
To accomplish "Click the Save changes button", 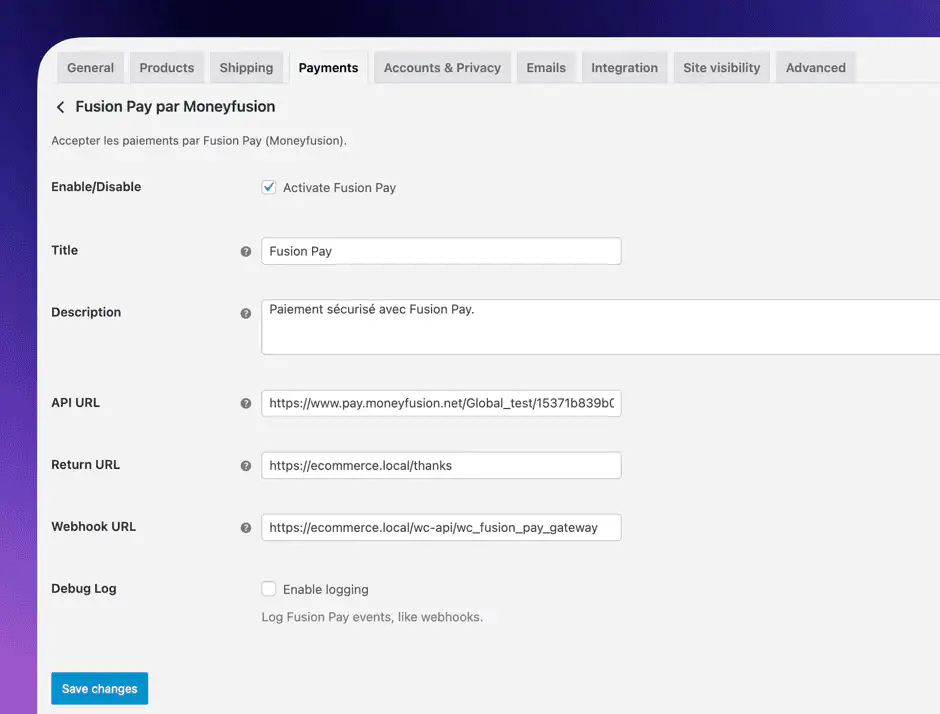I will coord(99,688).
